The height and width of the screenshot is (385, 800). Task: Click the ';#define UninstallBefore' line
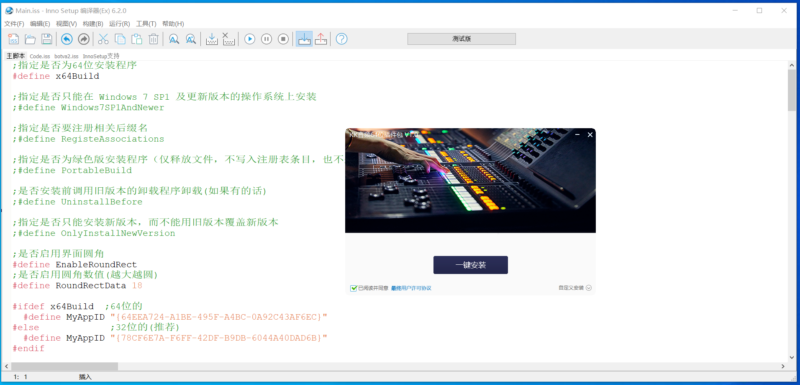[78, 202]
